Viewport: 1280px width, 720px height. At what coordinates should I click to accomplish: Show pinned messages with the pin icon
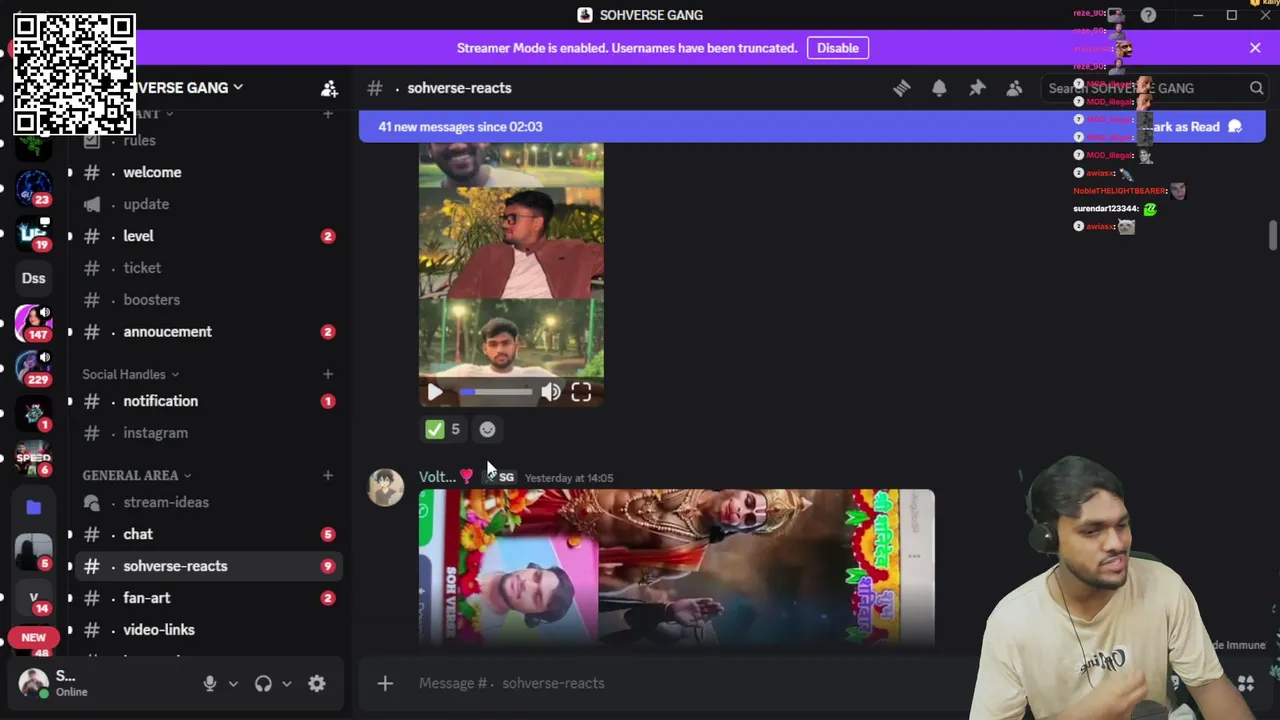[977, 88]
